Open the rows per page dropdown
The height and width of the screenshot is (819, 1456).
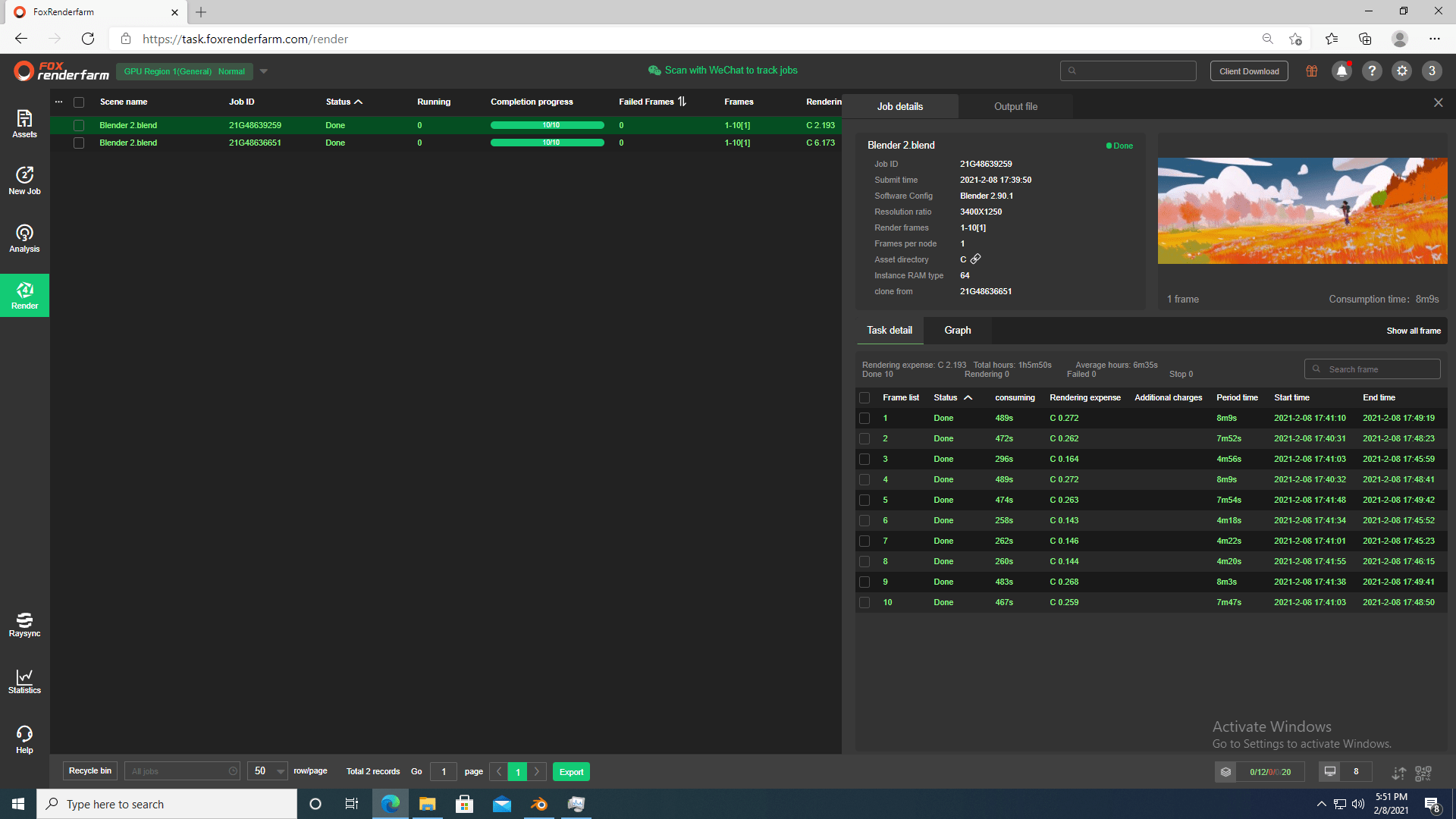point(268,771)
